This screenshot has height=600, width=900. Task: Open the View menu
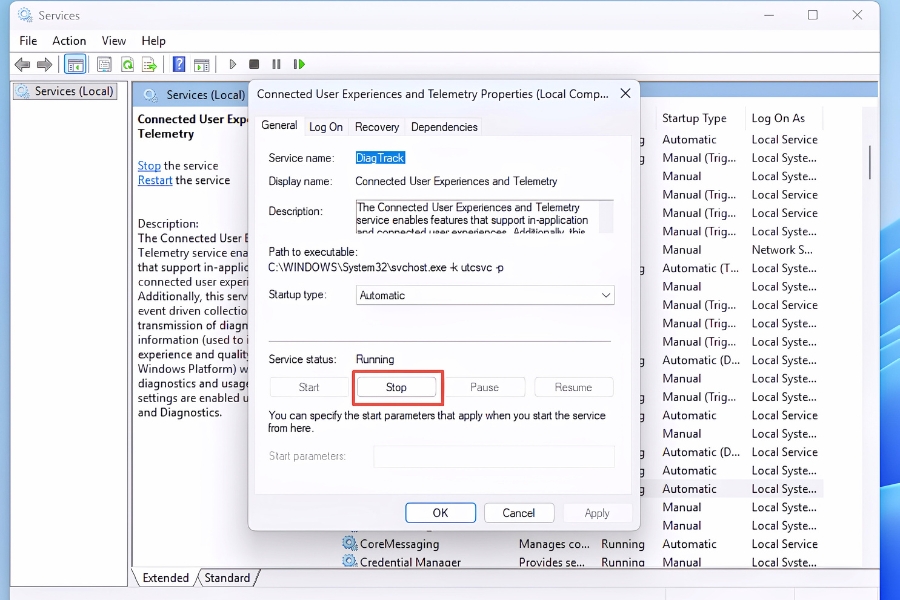click(114, 41)
